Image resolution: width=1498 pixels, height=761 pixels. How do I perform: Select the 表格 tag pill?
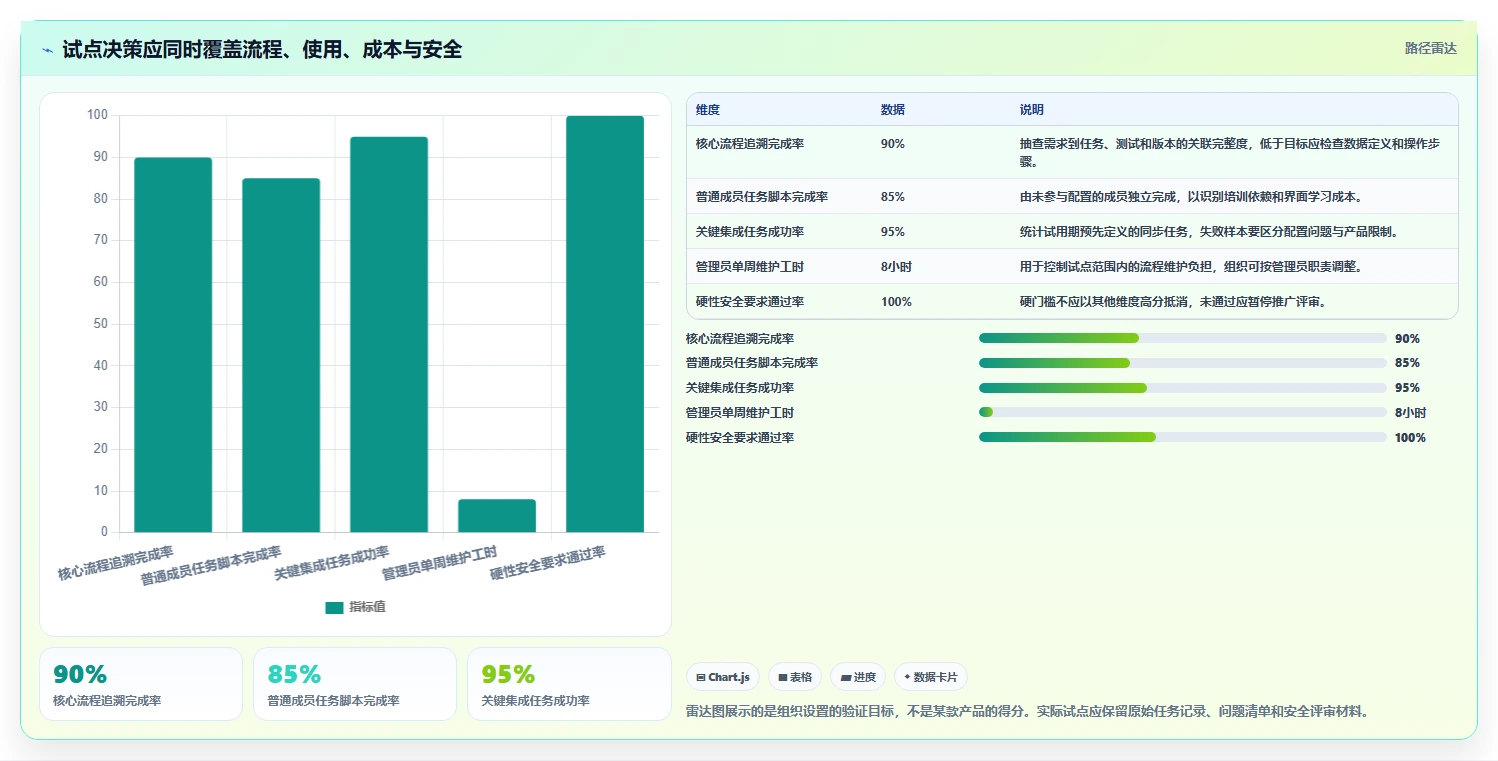pyautogui.click(x=795, y=677)
